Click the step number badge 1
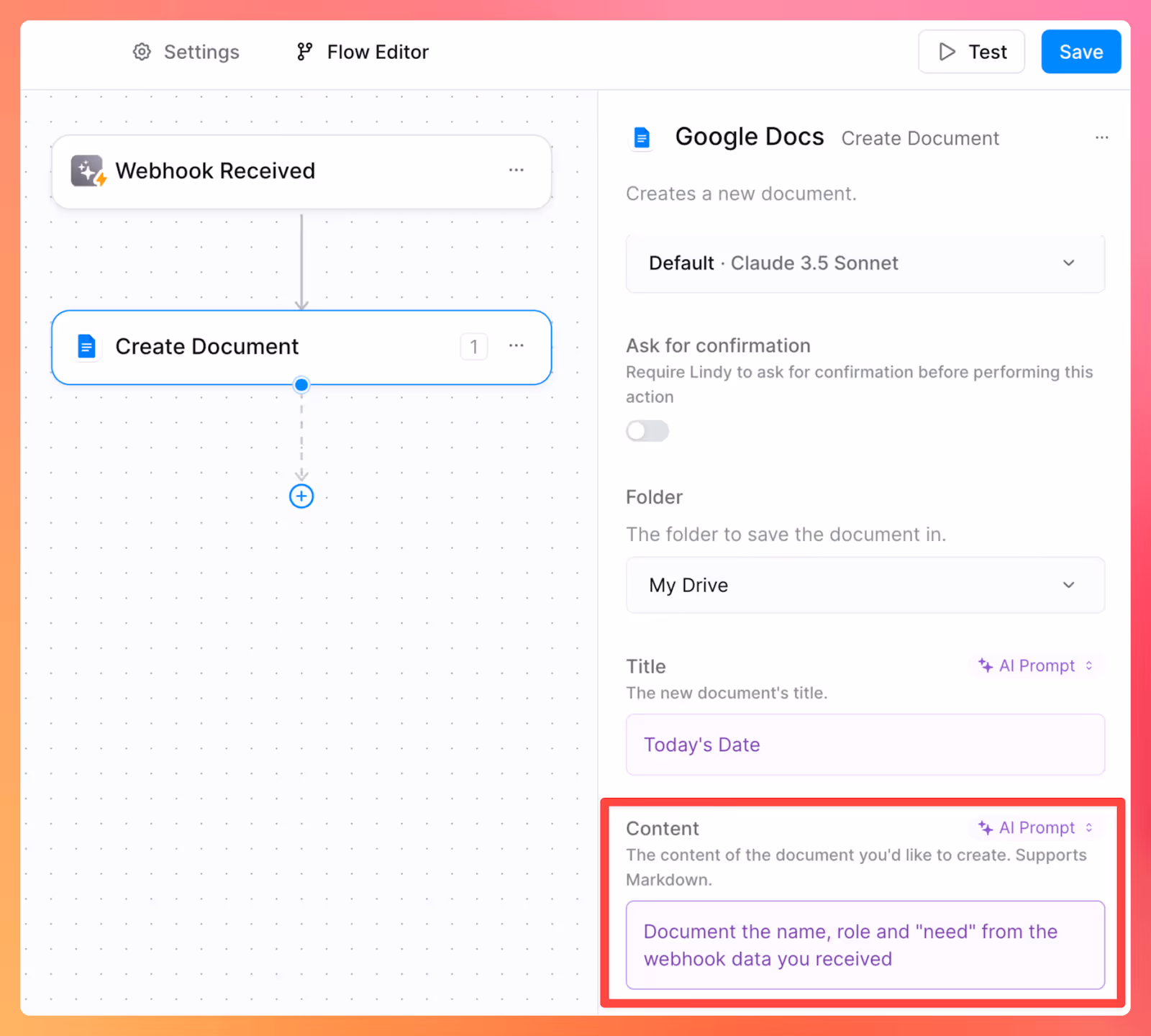1151x1036 pixels. coord(474,347)
